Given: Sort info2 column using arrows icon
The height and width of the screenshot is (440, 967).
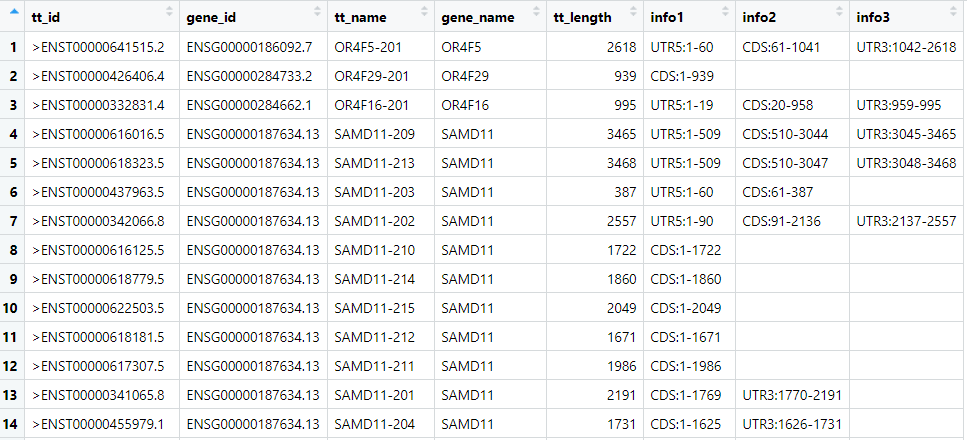Looking at the screenshot, I should click(x=839, y=11).
